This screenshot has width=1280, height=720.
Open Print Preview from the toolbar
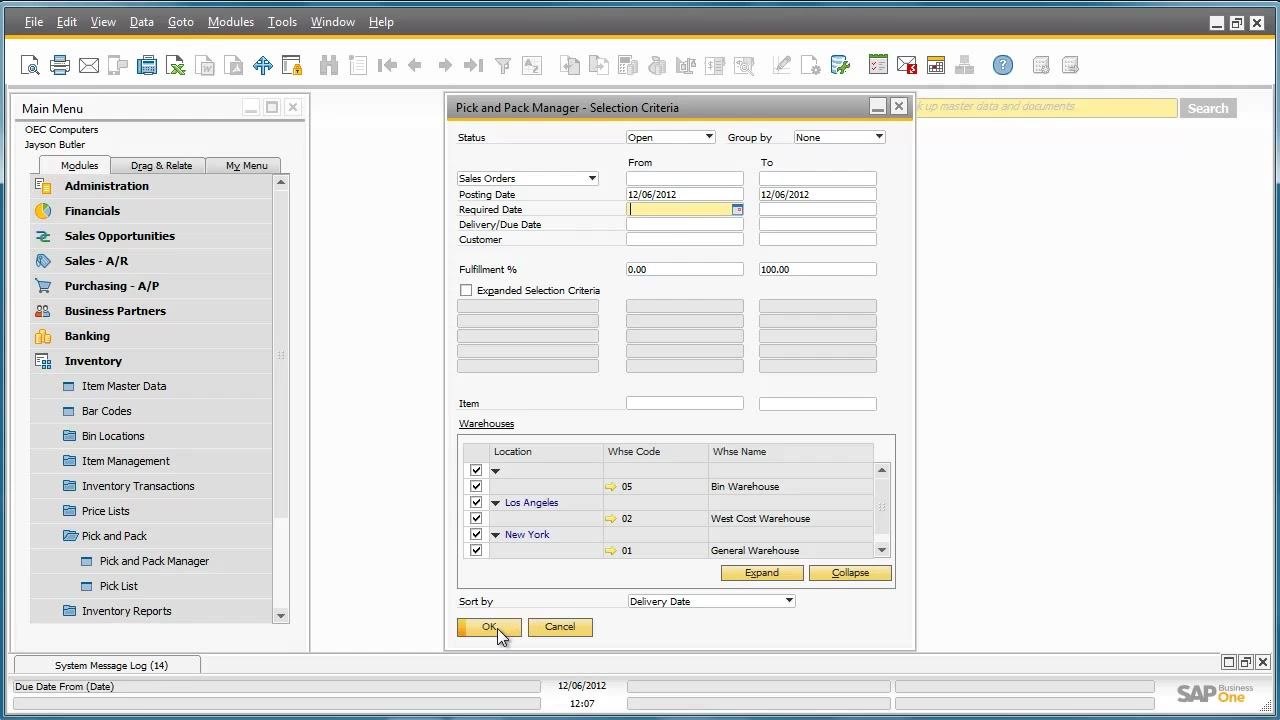pyautogui.click(x=30, y=66)
